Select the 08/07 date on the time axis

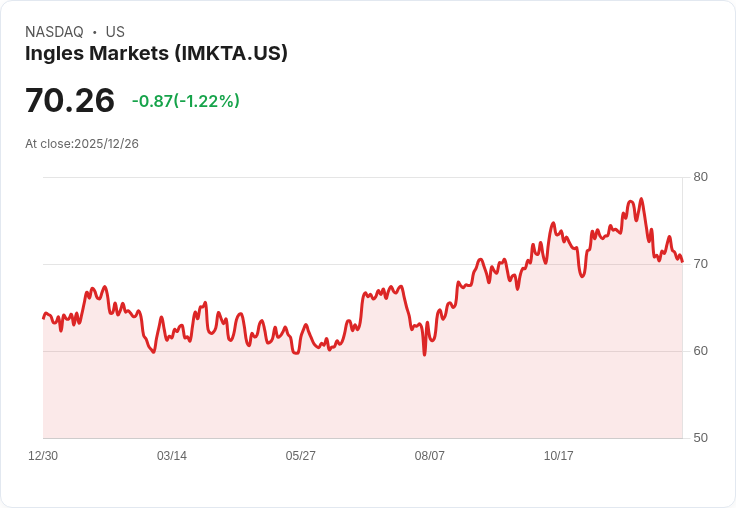(x=430, y=456)
